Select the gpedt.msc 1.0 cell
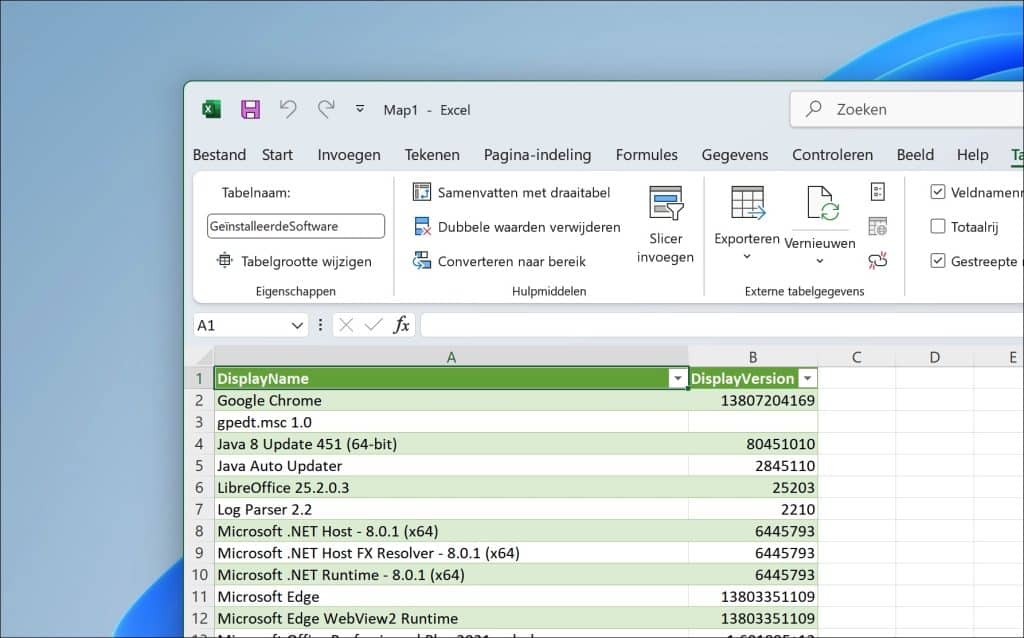Image resolution: width=1024 pixels, height=638 pixels. tap(451, 423)
